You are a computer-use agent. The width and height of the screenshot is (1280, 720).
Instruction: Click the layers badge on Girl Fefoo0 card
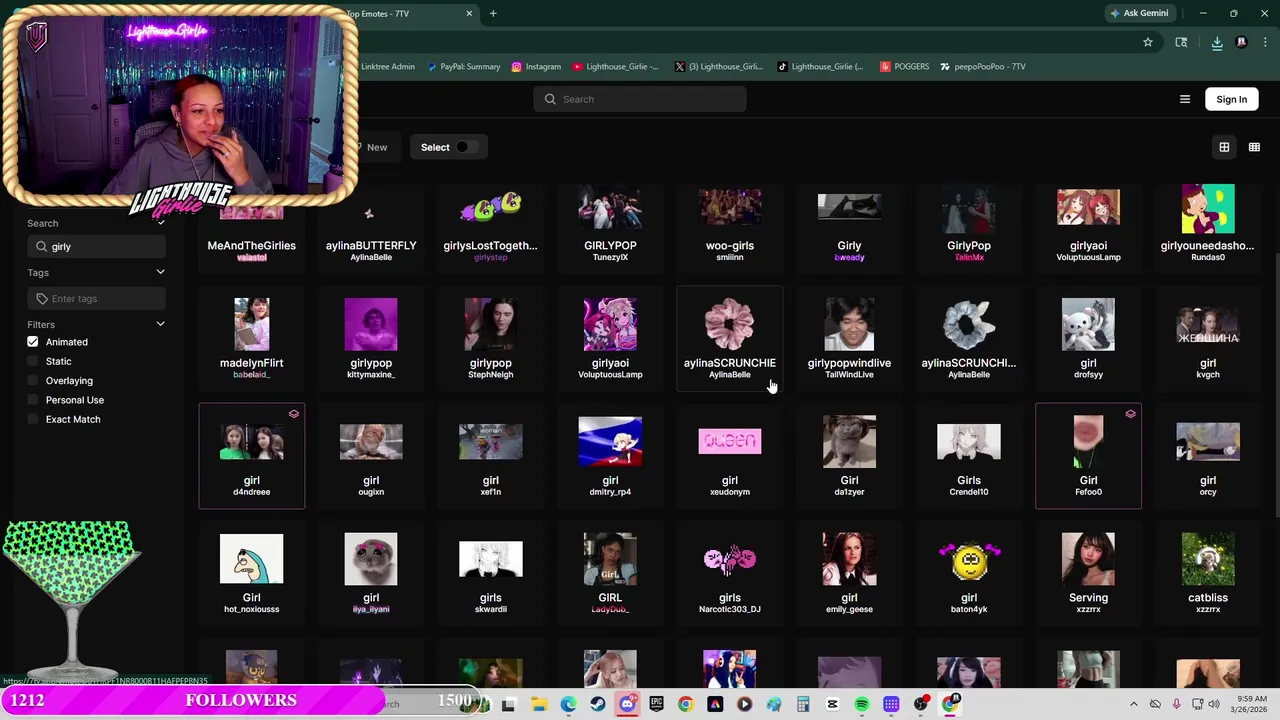[x=1130, y=414]
